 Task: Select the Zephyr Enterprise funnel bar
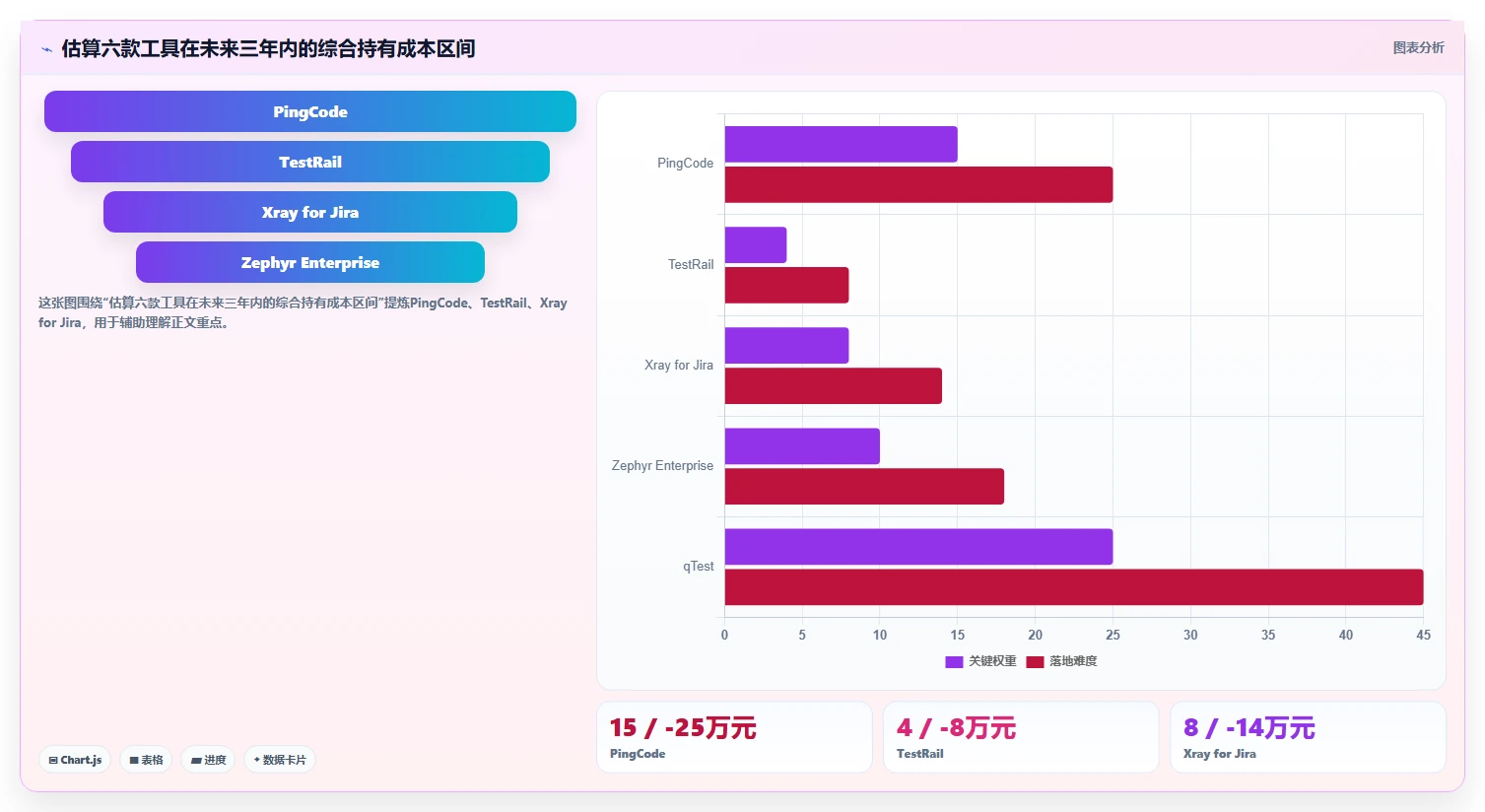[310, 262]
